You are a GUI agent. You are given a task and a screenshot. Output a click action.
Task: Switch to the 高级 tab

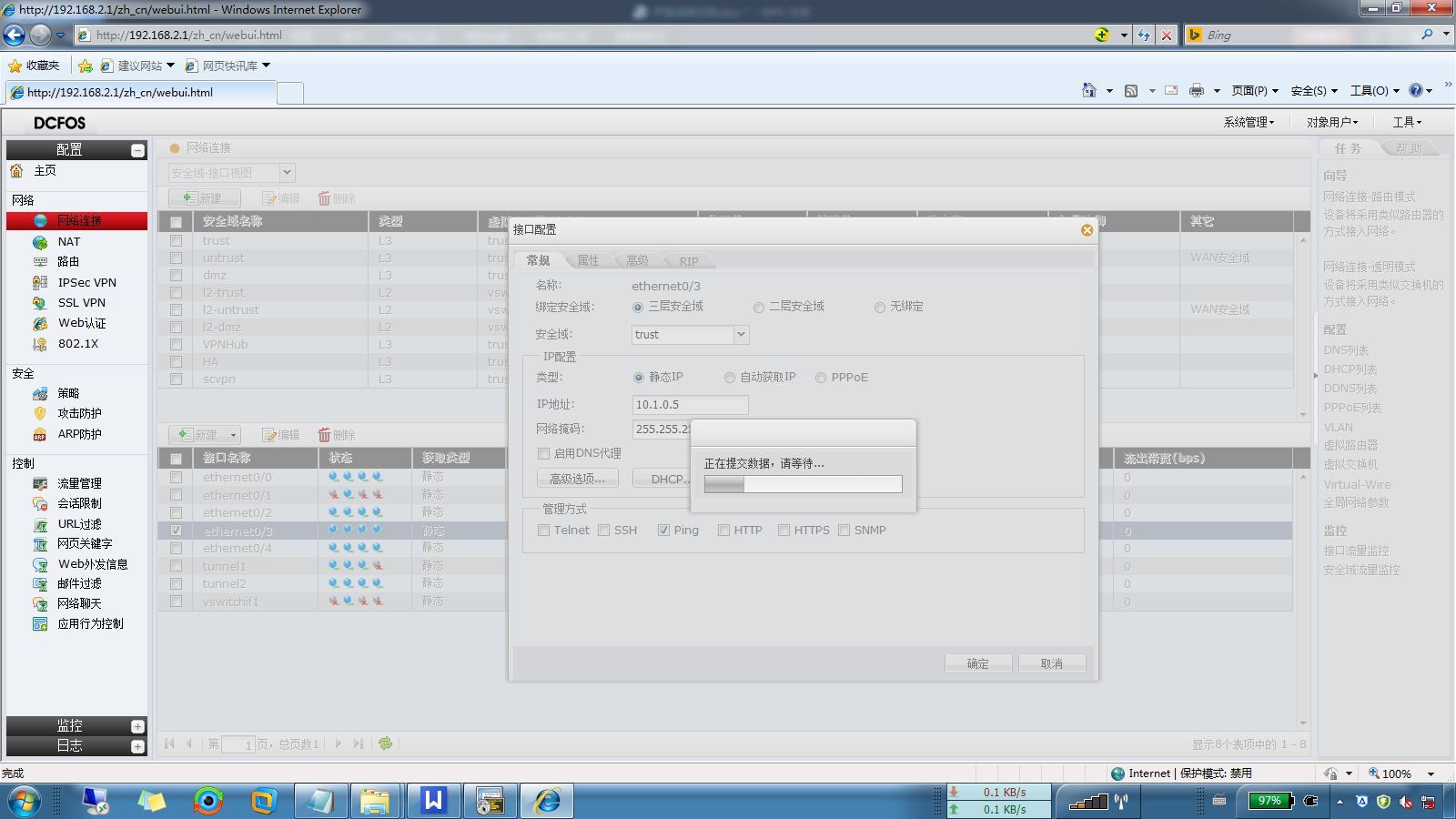point(637,261)
